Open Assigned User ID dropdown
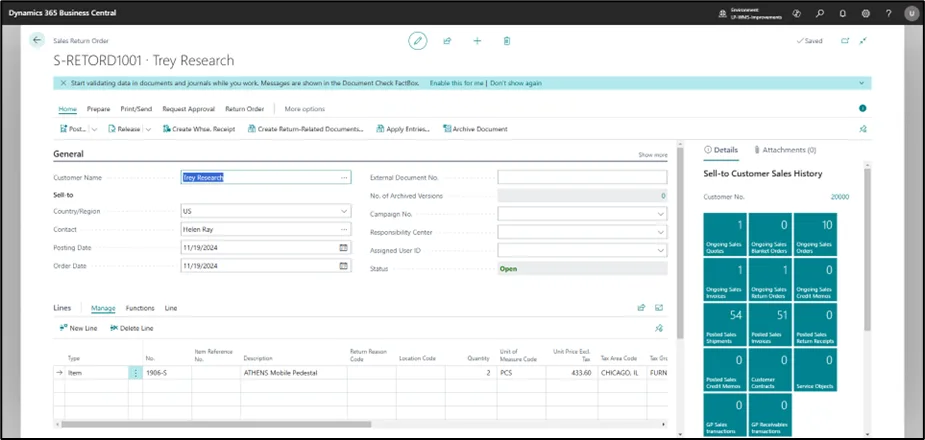 pos(661,251)
